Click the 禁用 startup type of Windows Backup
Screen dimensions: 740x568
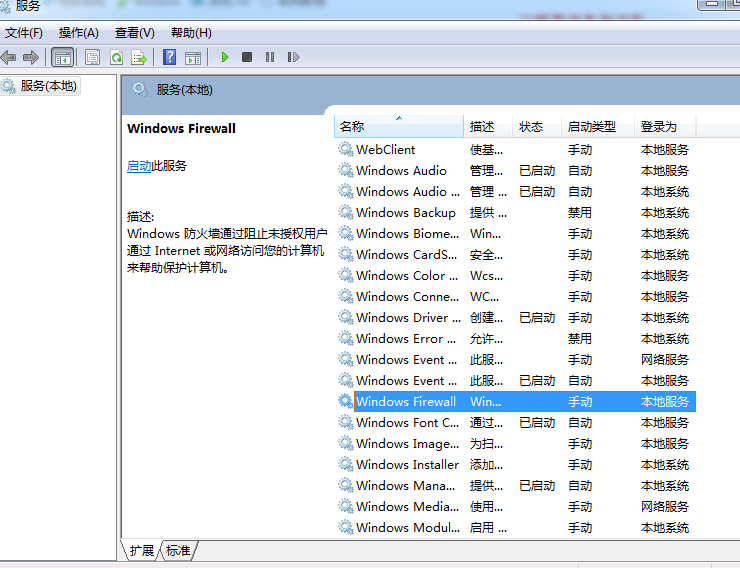[580, 213]
